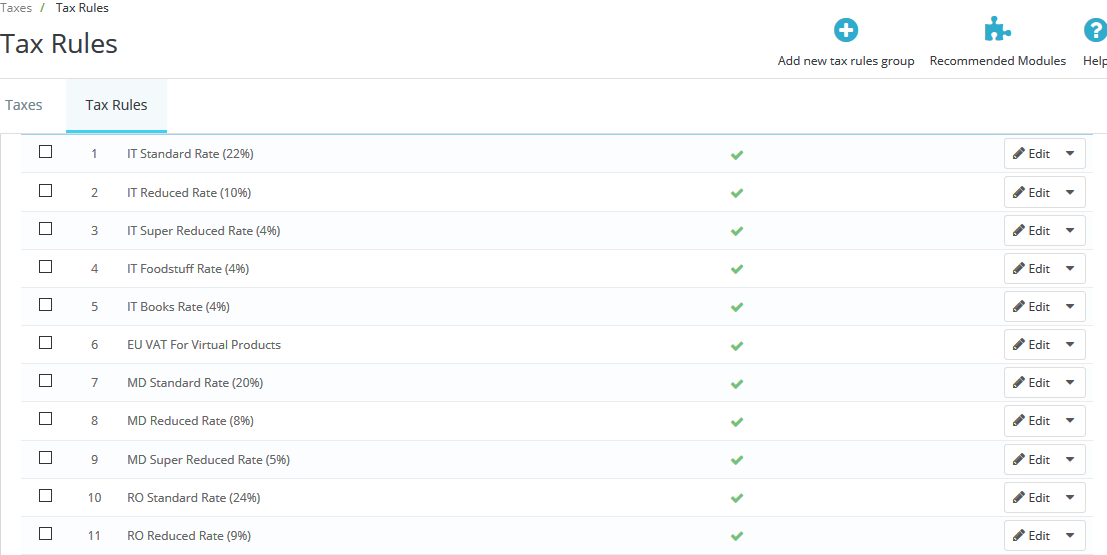Edit the IT Standard Rate (22%) rule
The width and height of the screenshot is (1107, 555).
pos(1031,154)
